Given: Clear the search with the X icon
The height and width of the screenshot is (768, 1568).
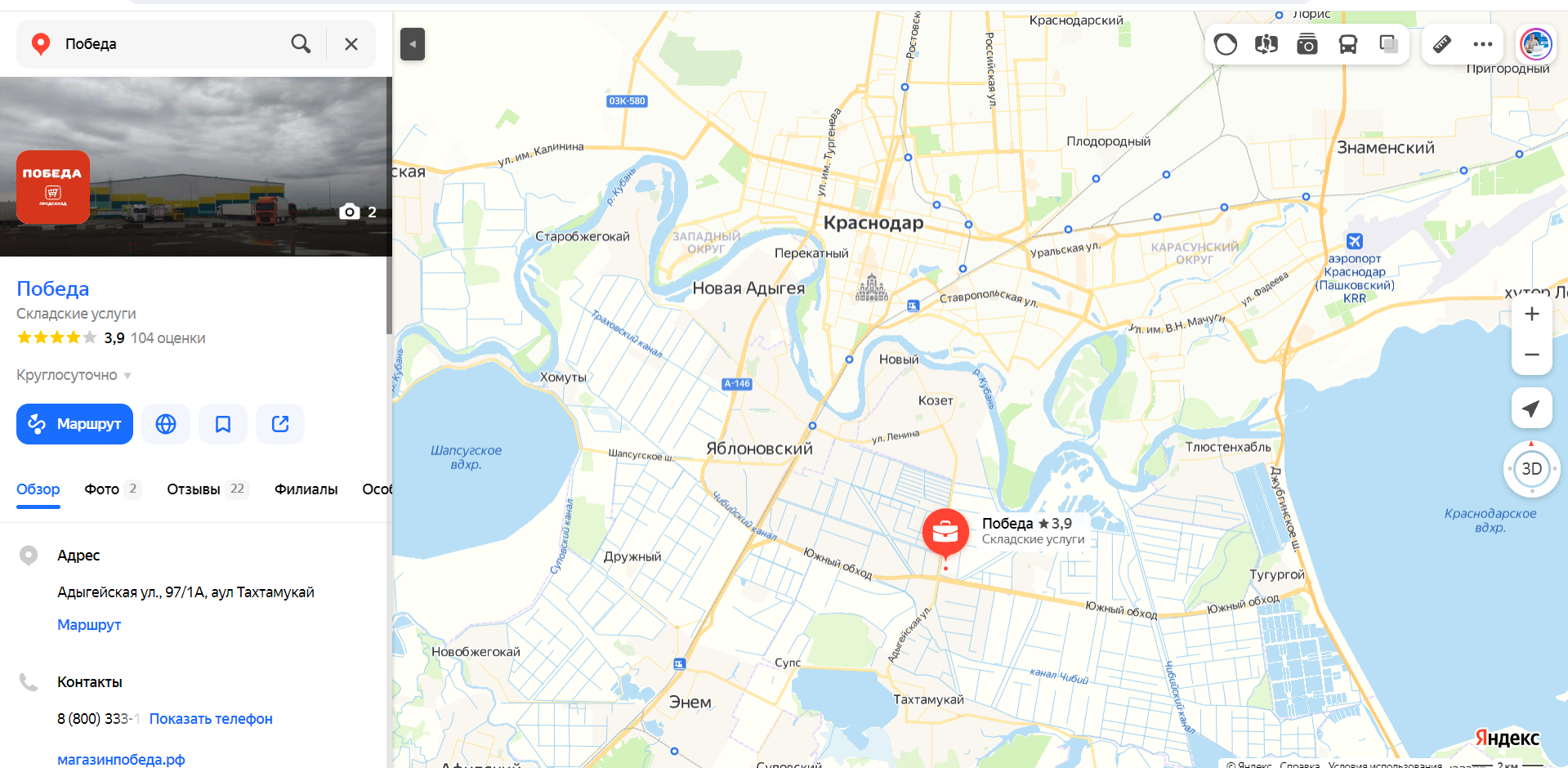Looking at the screenshot, I should click(351, 44).
